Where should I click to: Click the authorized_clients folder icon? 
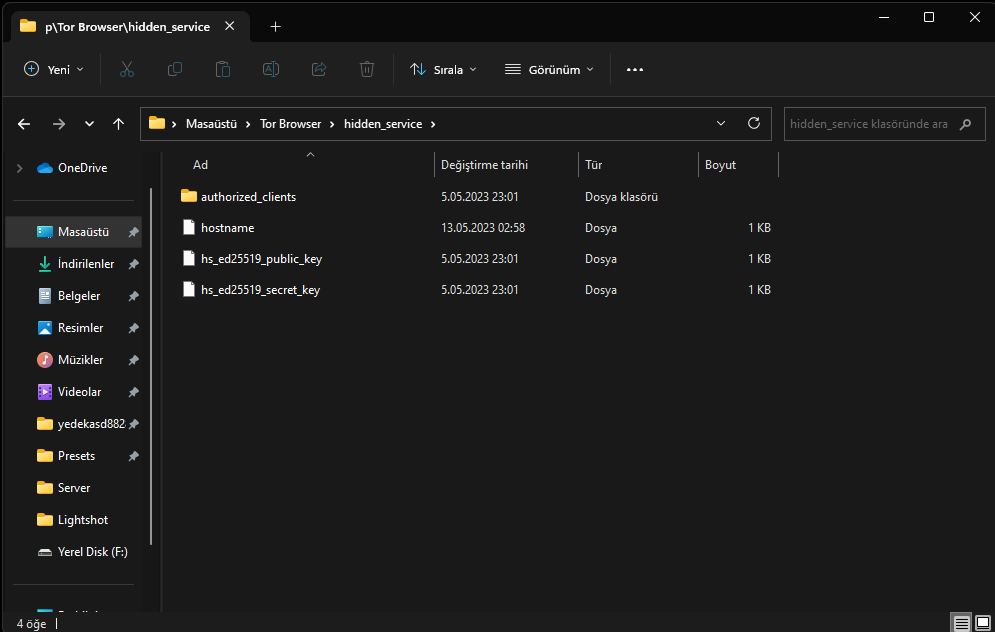(x=188, y=196)
